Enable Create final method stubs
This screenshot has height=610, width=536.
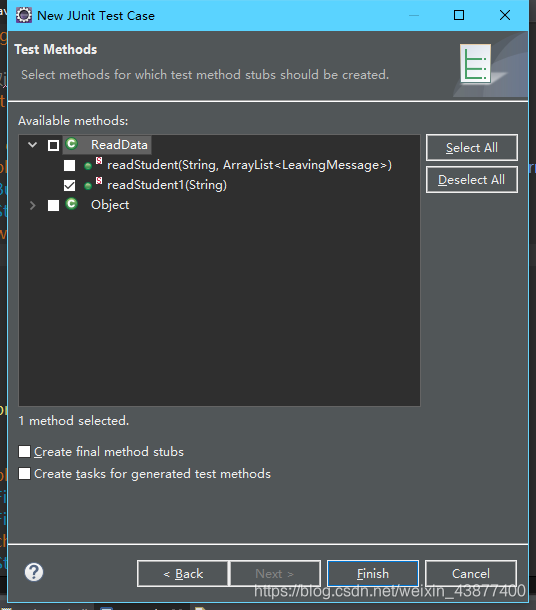pos(25,452)
